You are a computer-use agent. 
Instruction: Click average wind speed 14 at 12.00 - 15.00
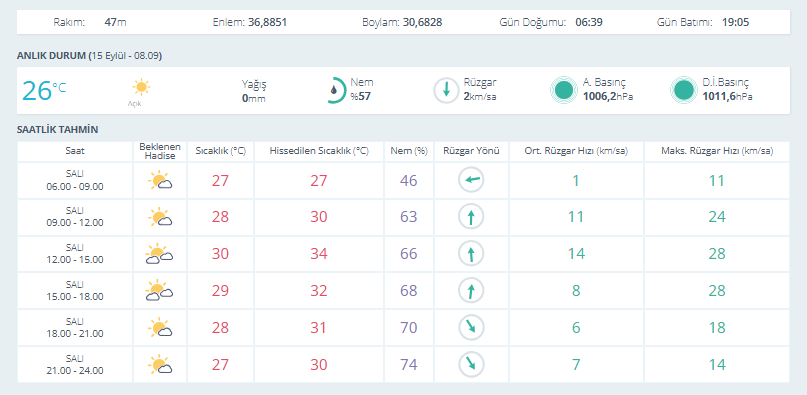(576, 254)
